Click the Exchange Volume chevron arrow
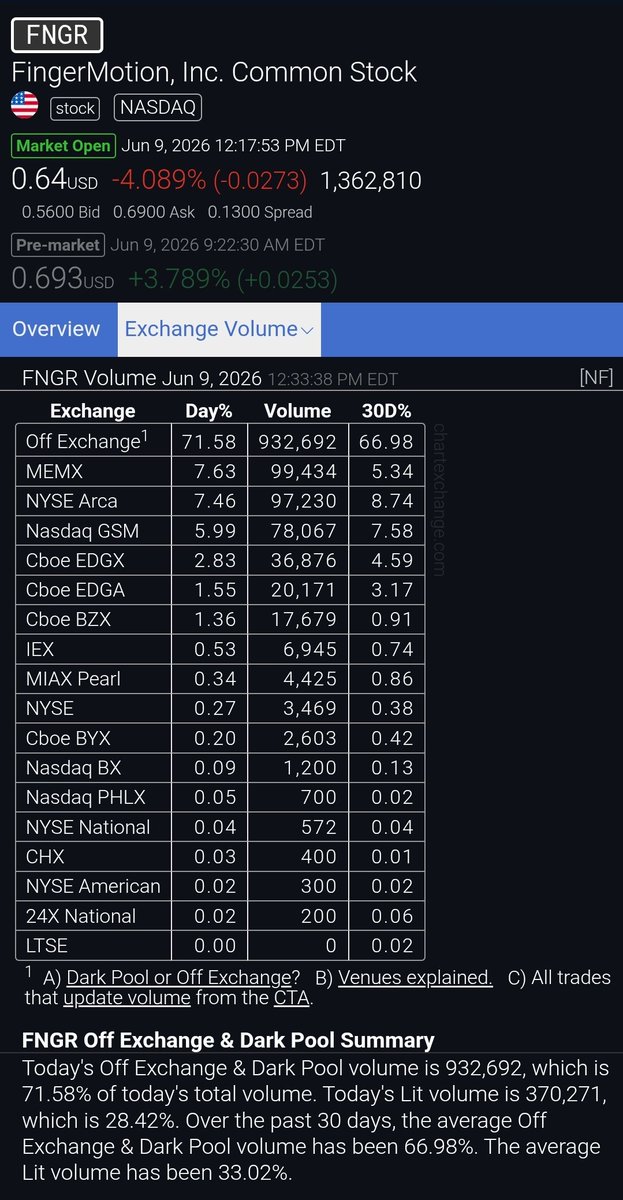623x1200 pixels. pos(307,330)
